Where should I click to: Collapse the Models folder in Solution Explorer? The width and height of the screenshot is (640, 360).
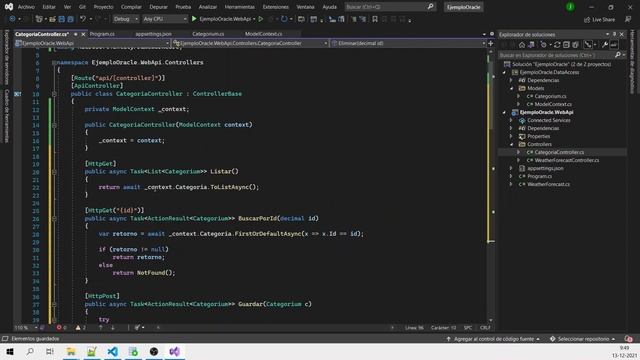pos(511,88)
